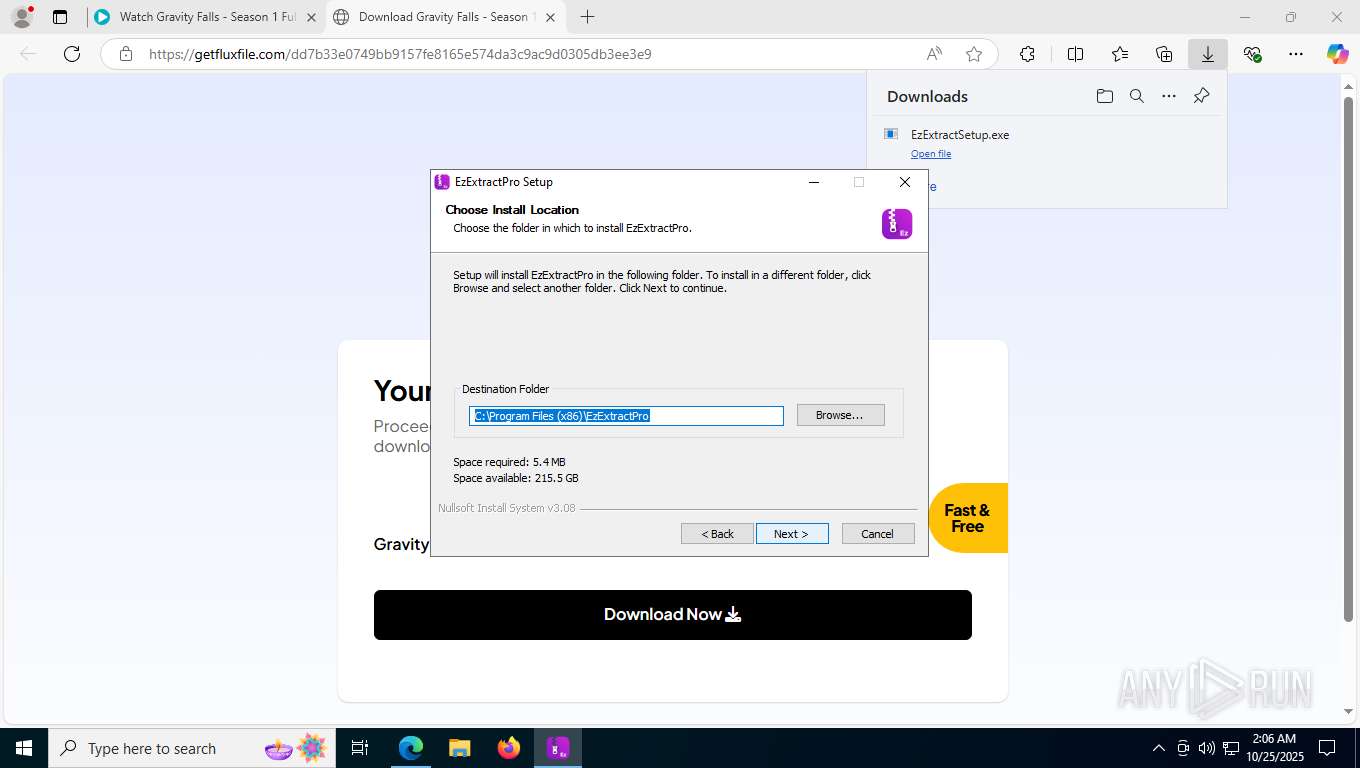Open the tab actions menu icon
The image size is (1360, 768).
click(60, 17)
